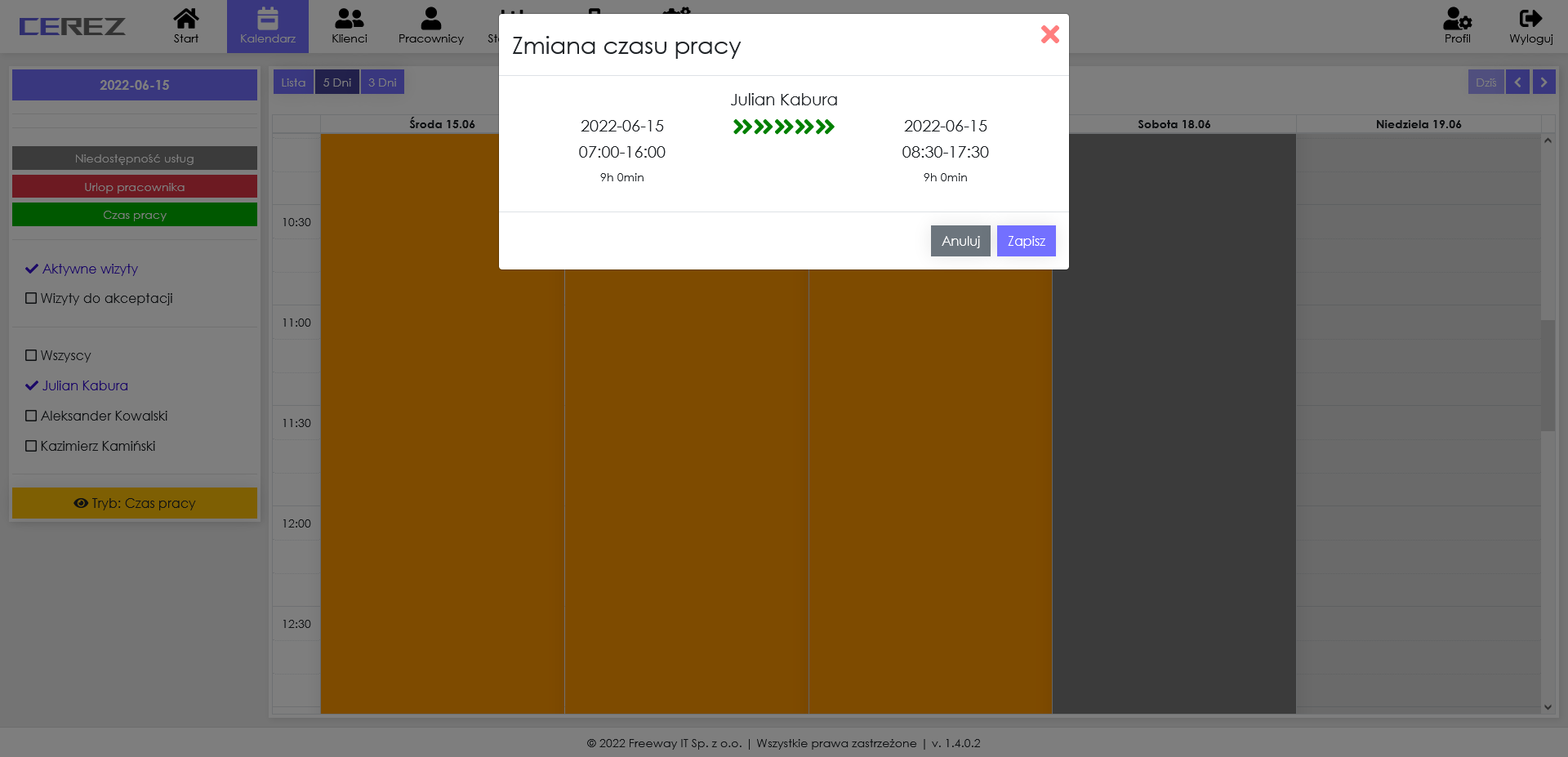Select the green Czas pracy color bar

pyautogui.click(x=135, y=215)
